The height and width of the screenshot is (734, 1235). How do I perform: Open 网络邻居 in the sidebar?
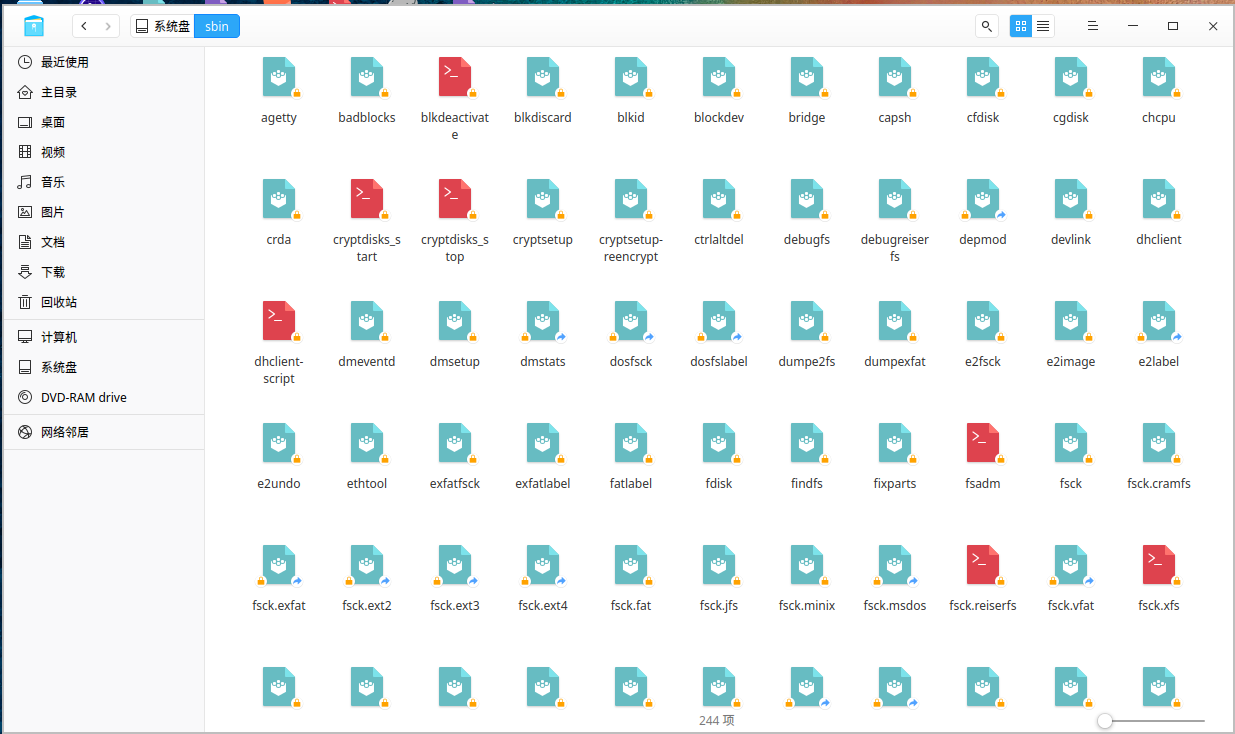pos(104,432)
